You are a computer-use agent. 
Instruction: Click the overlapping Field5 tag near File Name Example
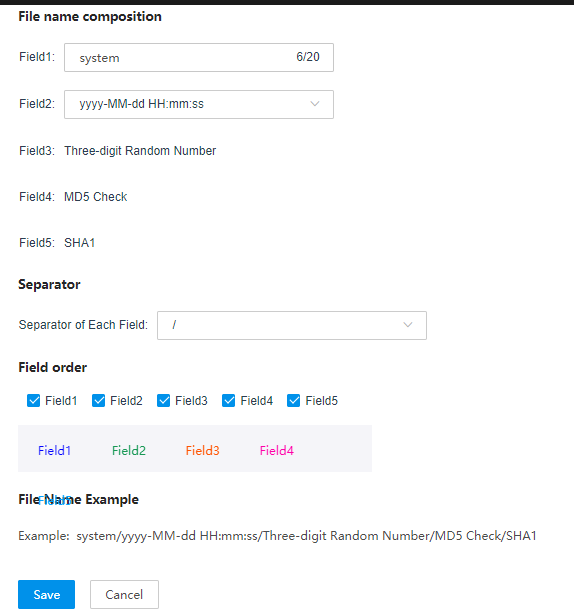click(x=55, y=500)
